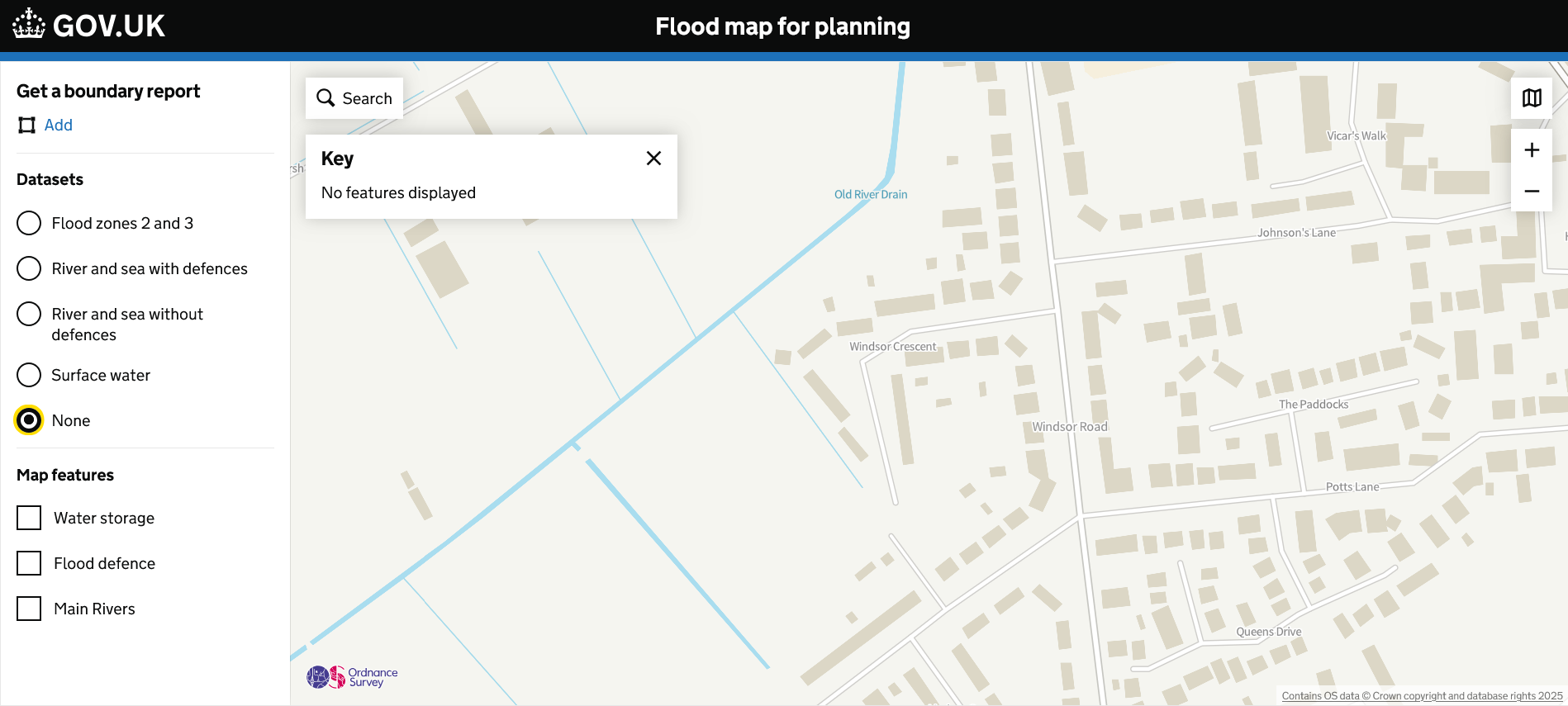Click the Windsor Crescent map label
The image size is (1568, 706).
coord(893,347)
